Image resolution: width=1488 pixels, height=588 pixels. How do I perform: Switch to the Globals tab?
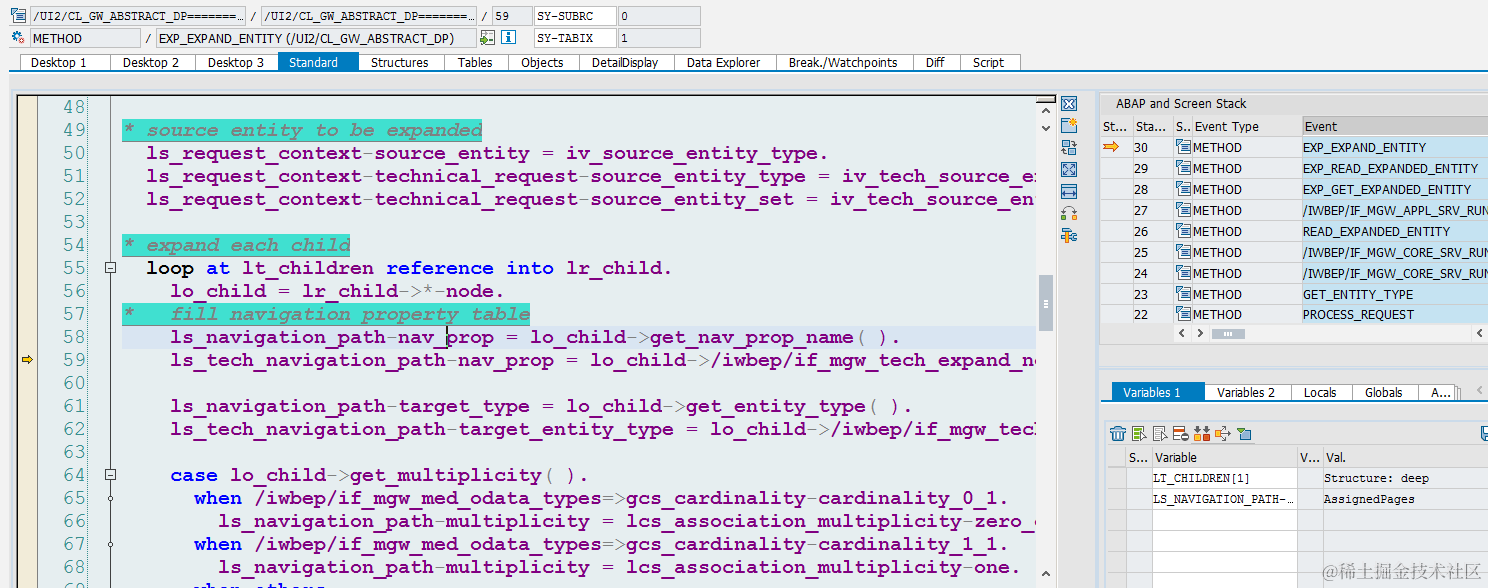1384,392
